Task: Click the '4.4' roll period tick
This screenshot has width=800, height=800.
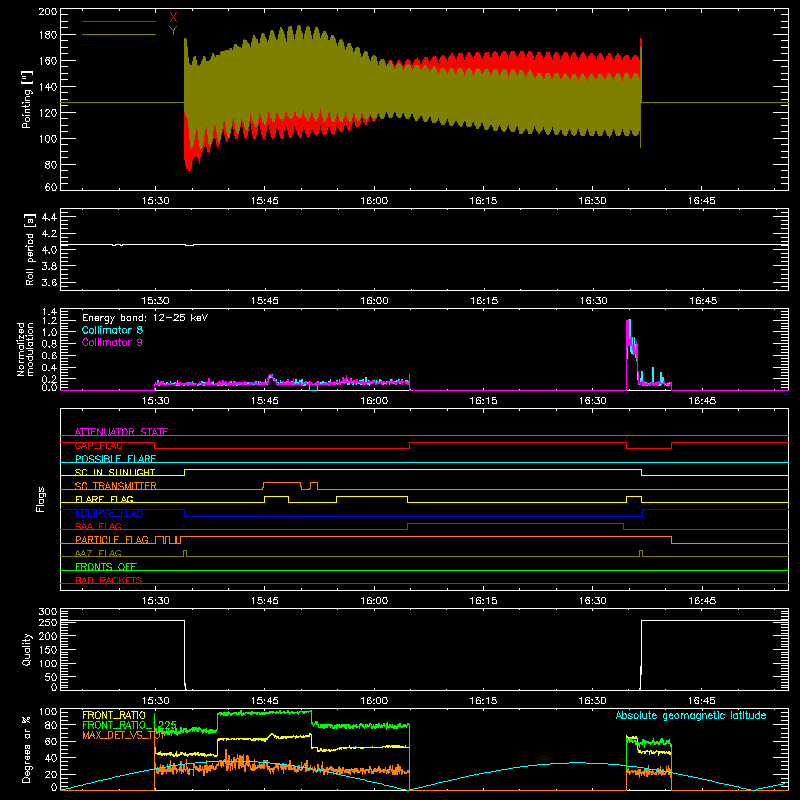Action: click(x=49, y=217)
